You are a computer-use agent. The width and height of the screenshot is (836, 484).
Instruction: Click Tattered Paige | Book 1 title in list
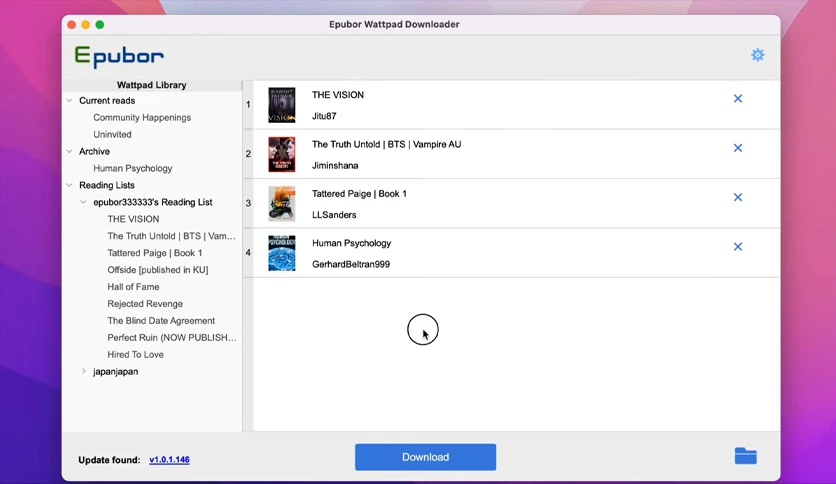pyautogui.click(x=359, y=194)
